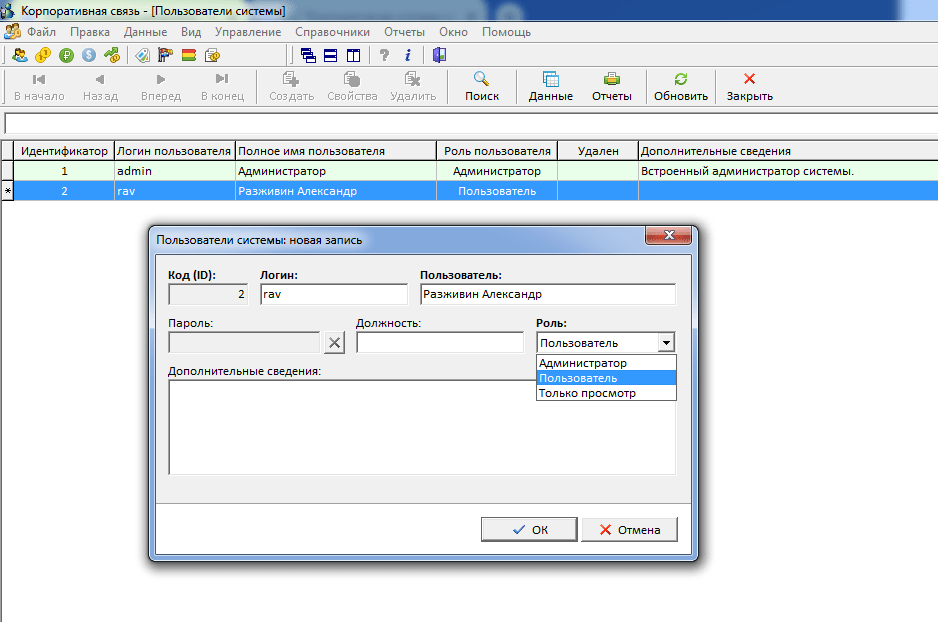Click the cascade windows icon
Screen dimensions: 938x622
pos(308,55)
